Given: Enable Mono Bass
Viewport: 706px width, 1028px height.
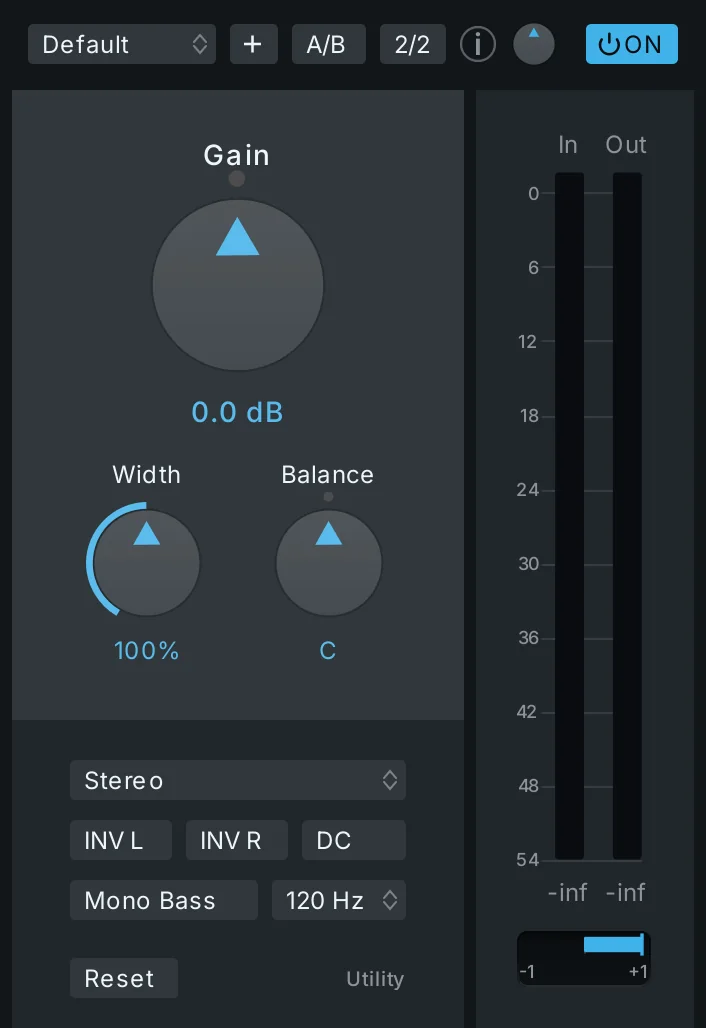Looking at the screenshot, I should pos(164,900).
